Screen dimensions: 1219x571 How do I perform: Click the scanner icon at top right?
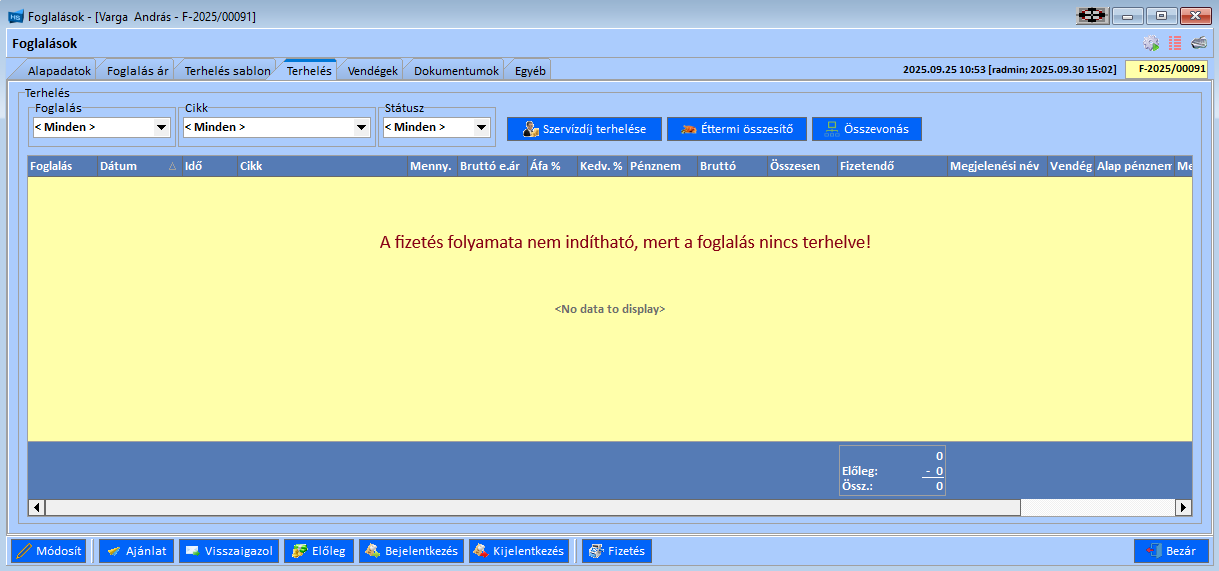pos(1199,43)
